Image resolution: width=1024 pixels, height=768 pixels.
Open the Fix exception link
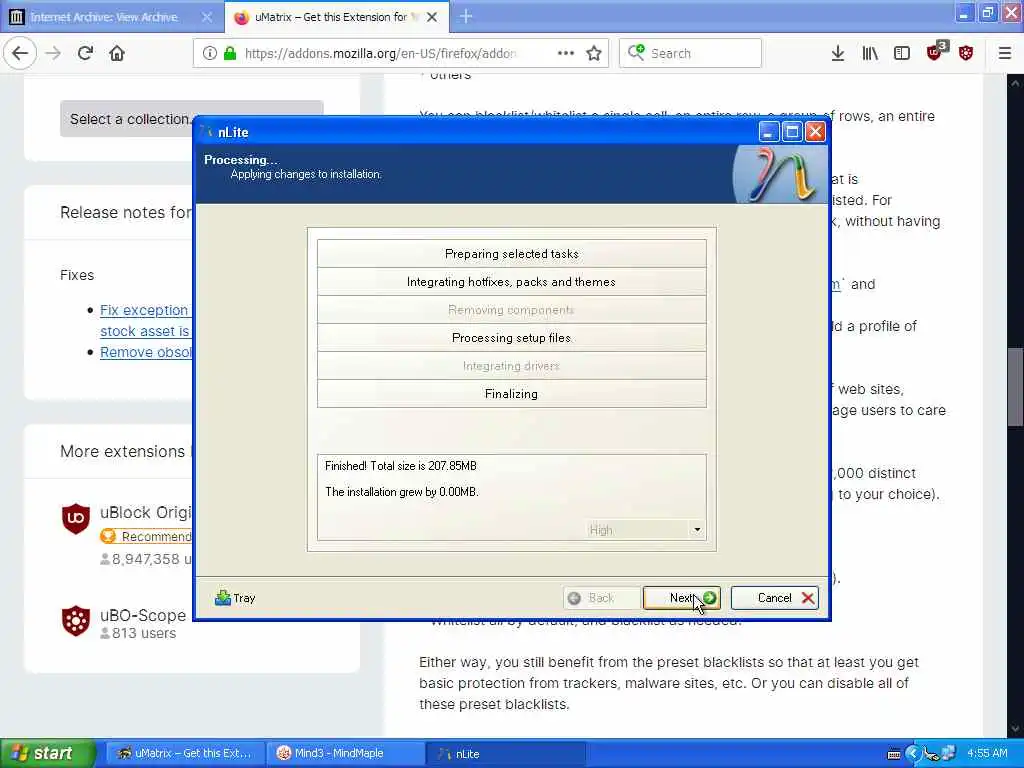click(x=144, y=310)
